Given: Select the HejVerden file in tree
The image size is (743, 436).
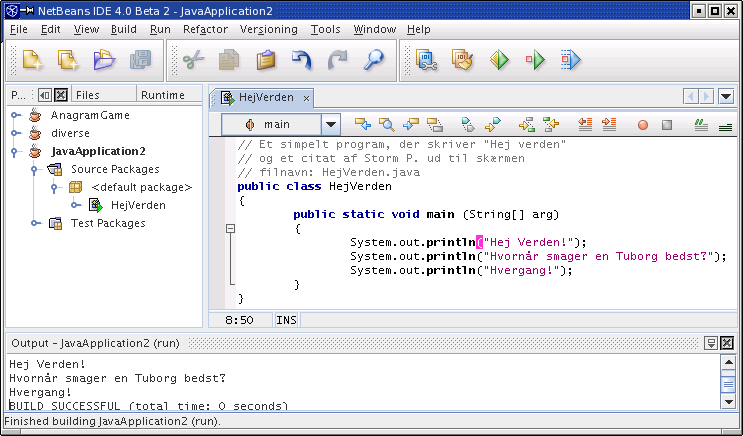Looking at the screenshot, I should tap(138, 205).
